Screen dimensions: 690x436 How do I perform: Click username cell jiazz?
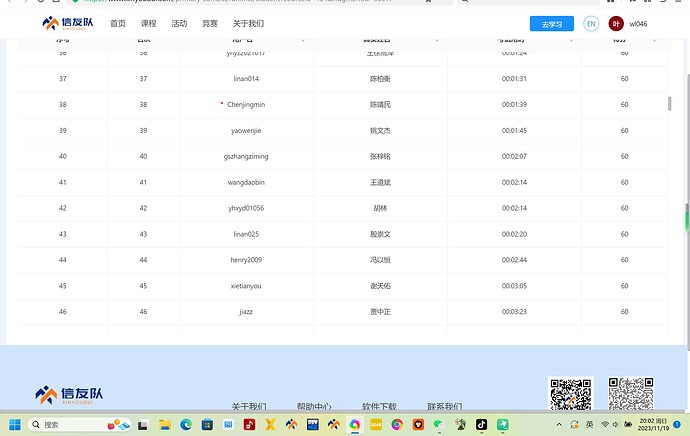click(246, 312)
